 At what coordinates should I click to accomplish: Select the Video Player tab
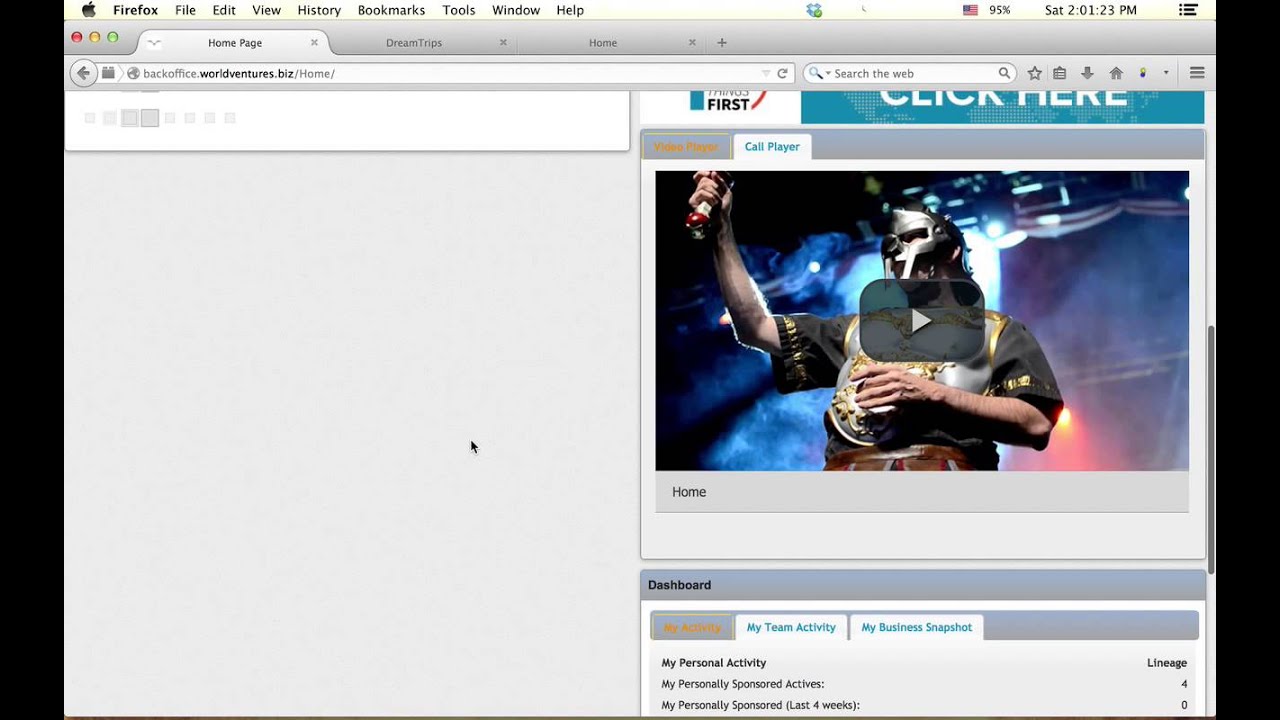point(686,147)
